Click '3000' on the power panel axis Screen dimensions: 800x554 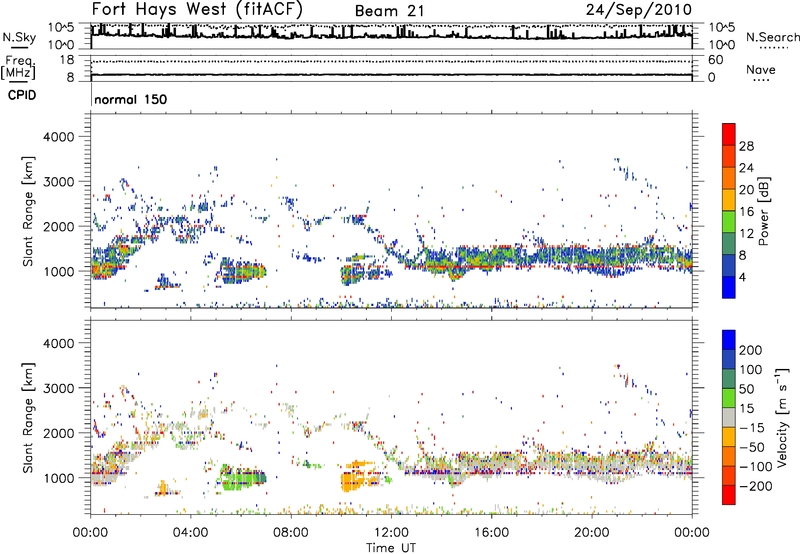pyautogui.click(x=59, y=182)
